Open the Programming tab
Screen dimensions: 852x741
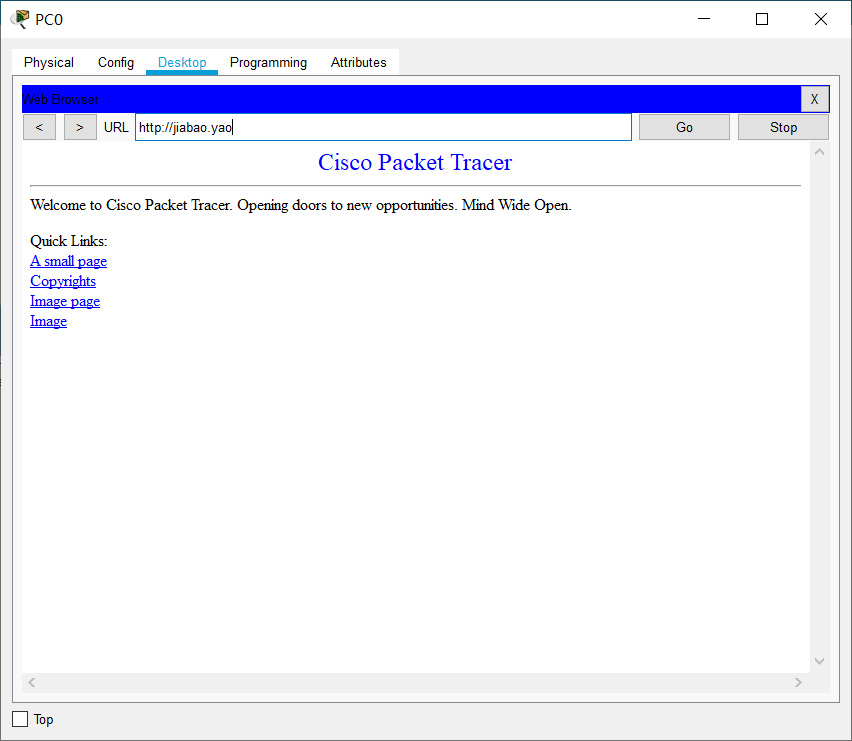[x=268, y=62]
